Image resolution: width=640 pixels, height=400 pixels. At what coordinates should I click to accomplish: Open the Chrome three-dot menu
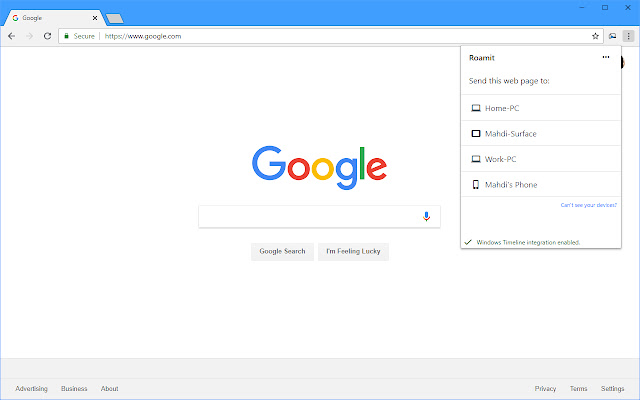[x=628, y=36]
